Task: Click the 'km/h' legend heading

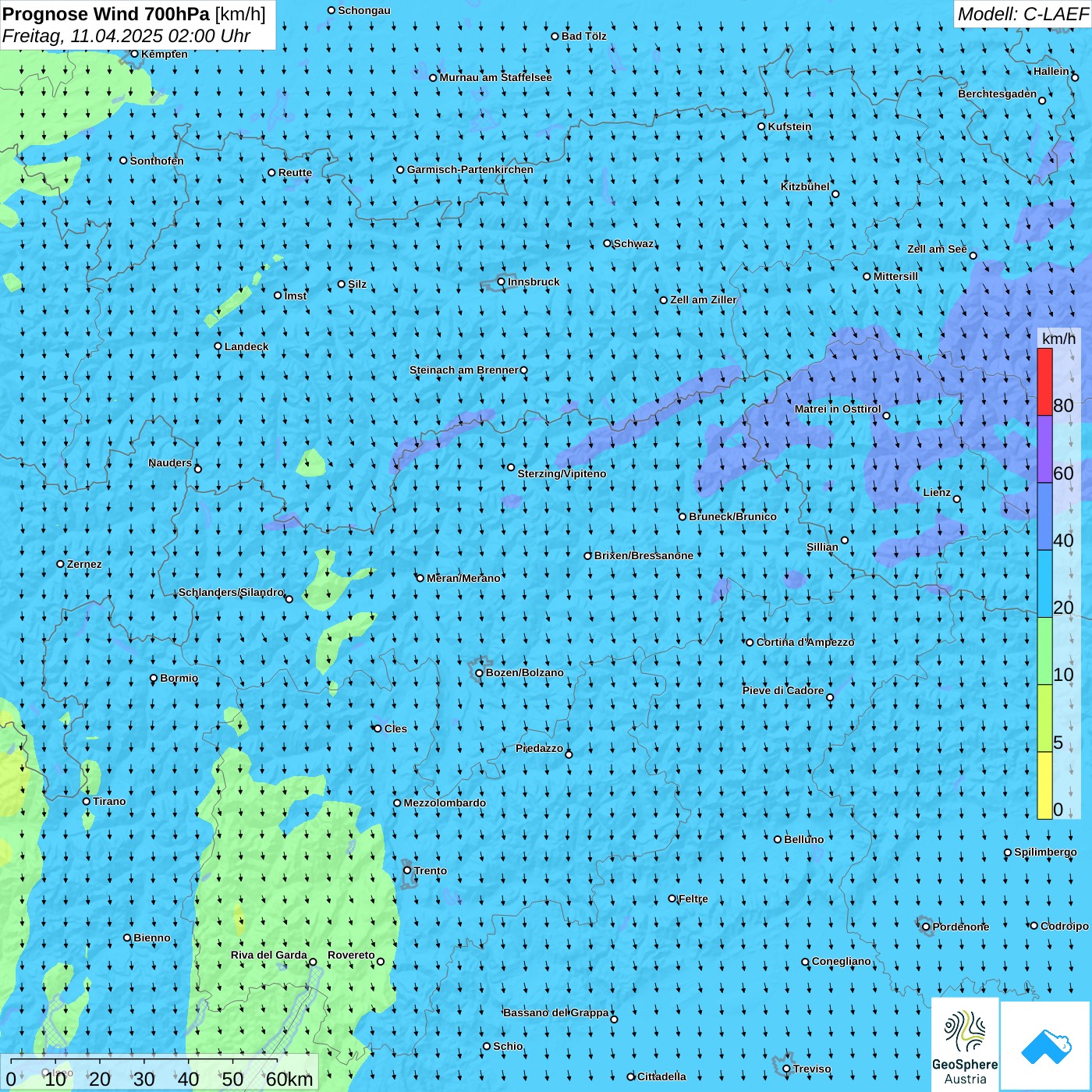Action: (1058, 339)
